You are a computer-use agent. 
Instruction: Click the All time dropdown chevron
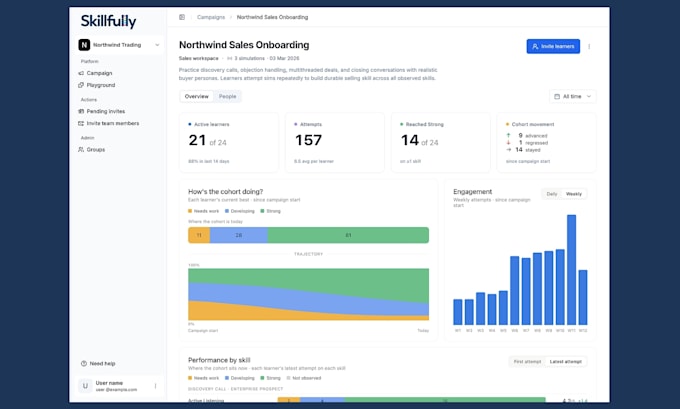[588, 96]
